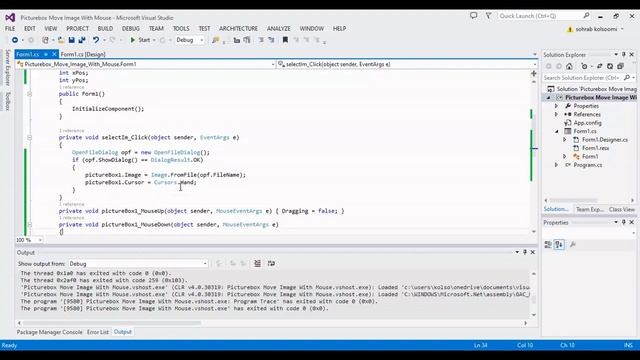
Task: Open the Start button dropdown arrow
Action: coord(154,40)
